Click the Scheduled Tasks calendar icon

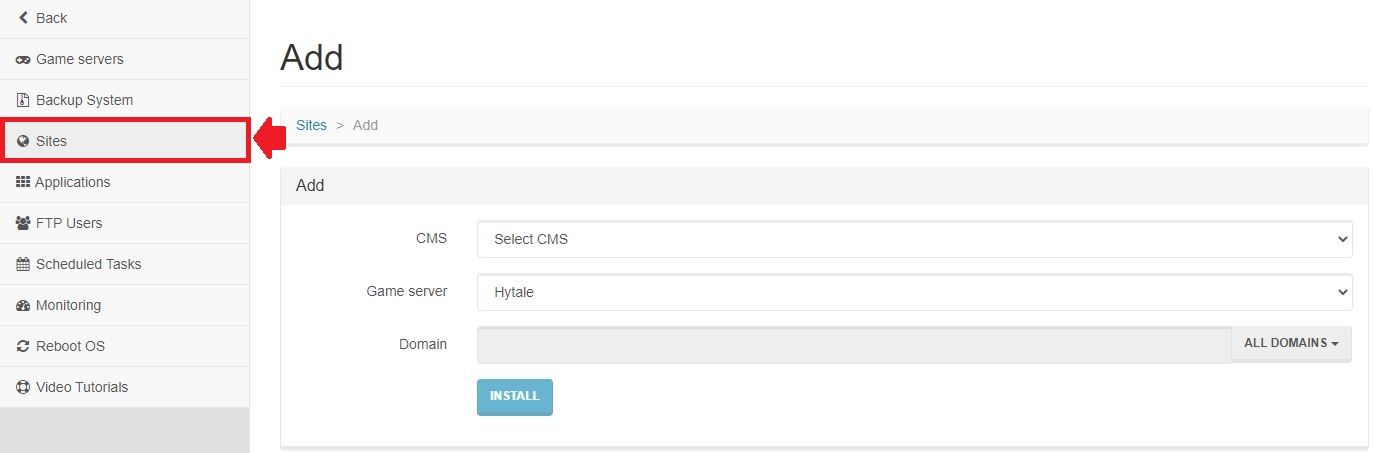[x=23, y=264]
